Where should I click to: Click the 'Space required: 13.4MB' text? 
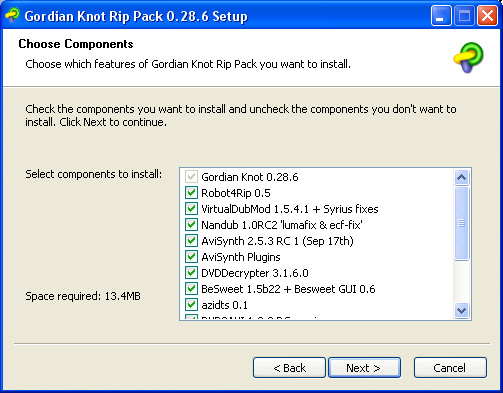point(83,296)
